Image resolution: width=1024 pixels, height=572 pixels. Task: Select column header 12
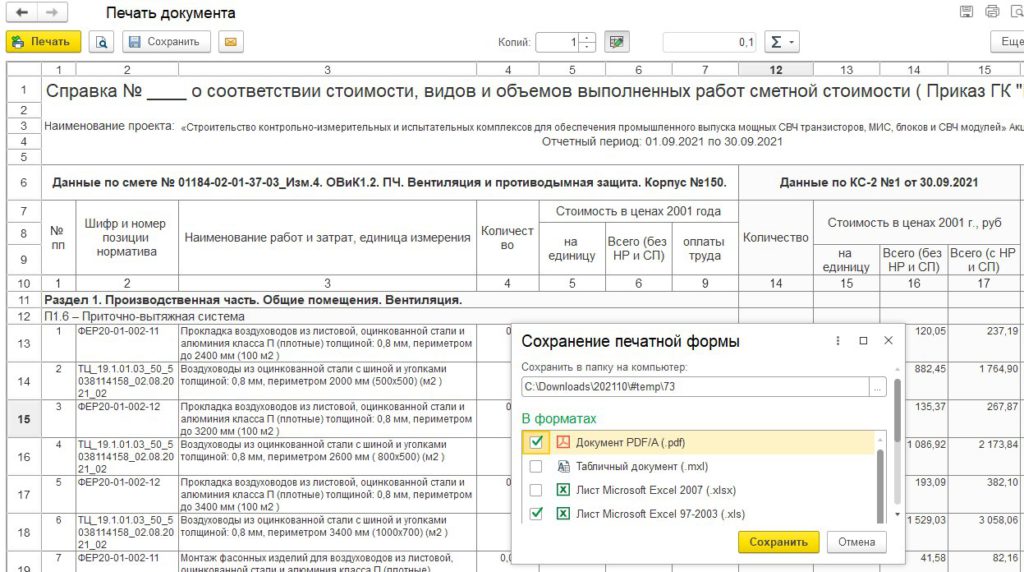tap(776, 70)
